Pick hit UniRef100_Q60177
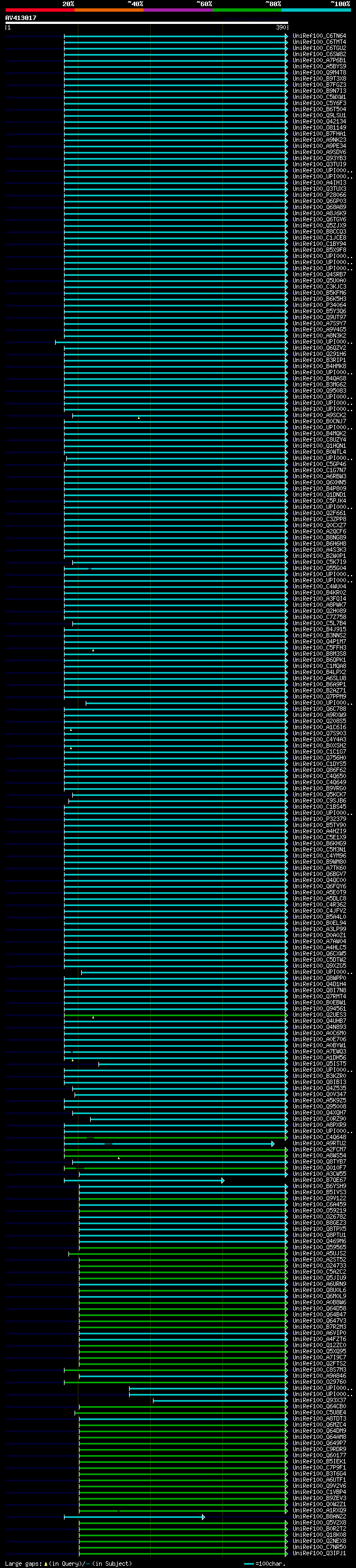The image size is (356, 1568). (x=319, y=1455)
